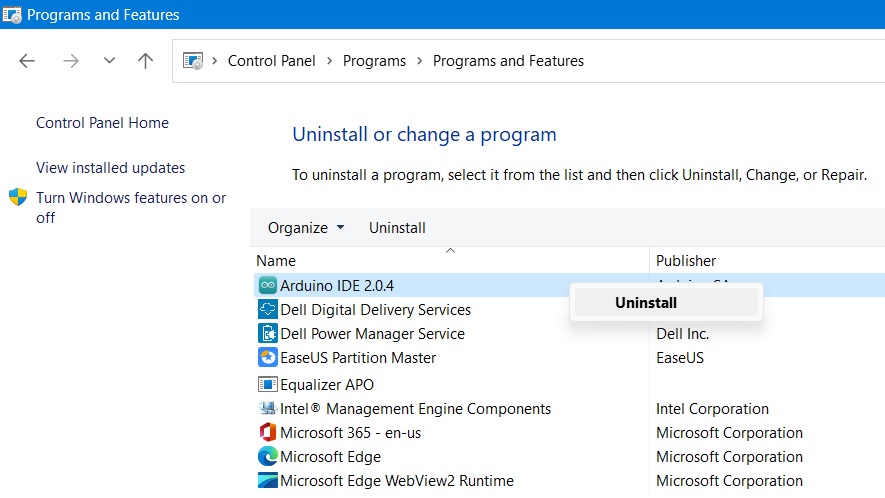Click the EaseUS Partition Master icon
The height and width of the screenshot is (498, 885).
[x=268, y=357]
